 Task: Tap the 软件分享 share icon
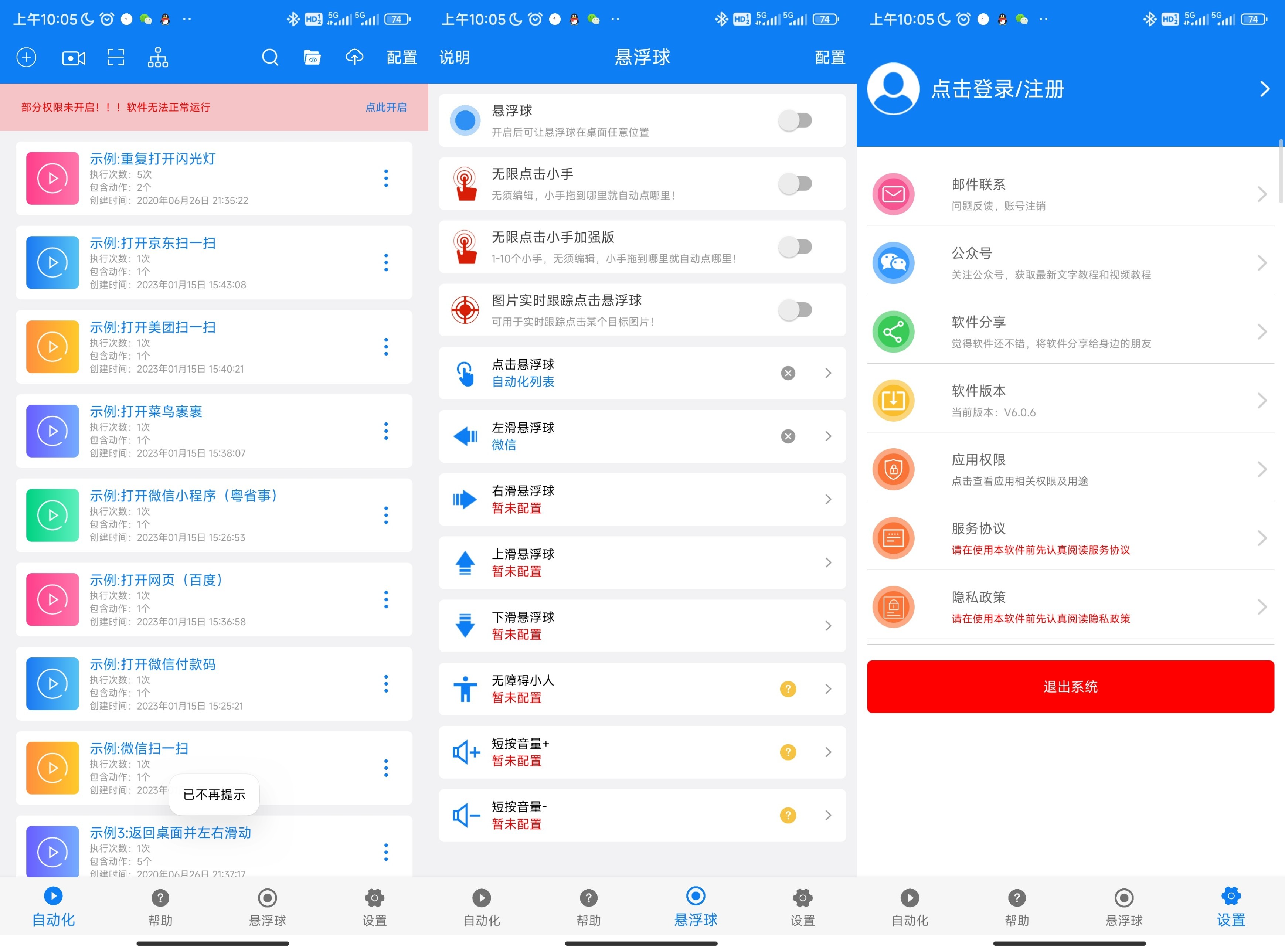click(893, 331)
